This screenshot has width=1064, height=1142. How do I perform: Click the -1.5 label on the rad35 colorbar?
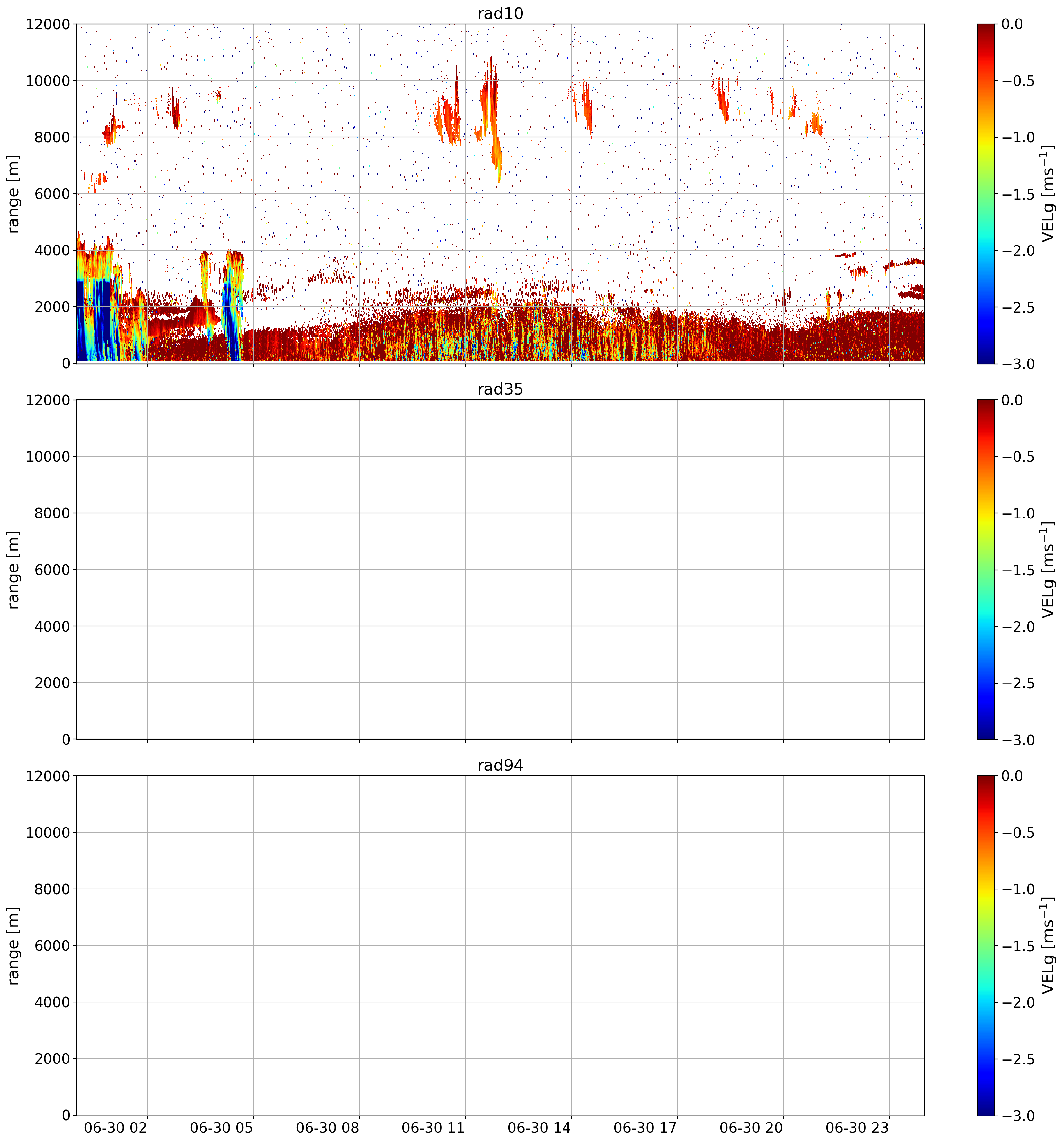tap(1018, 570)
